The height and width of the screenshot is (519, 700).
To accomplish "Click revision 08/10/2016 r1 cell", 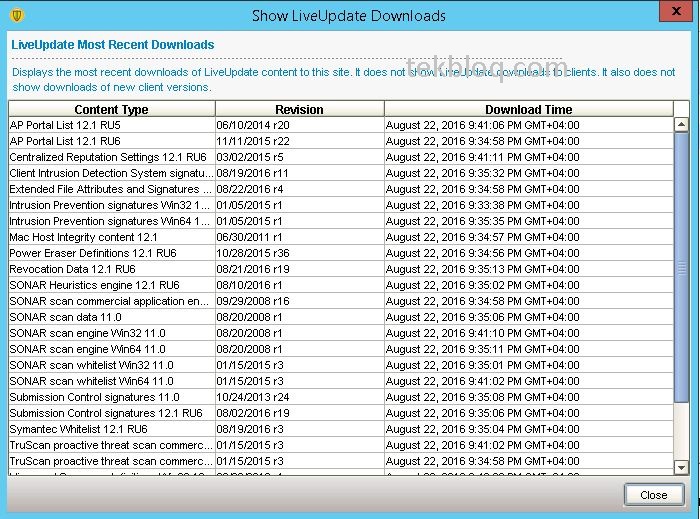I will pyautogui.click(x=300, y=285).
